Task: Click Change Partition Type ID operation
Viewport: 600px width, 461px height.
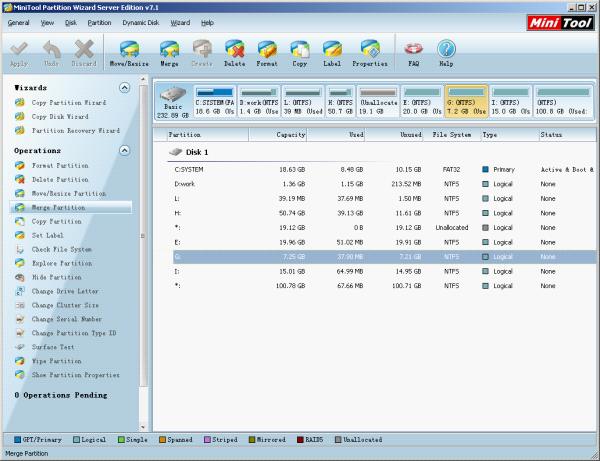Action: pos(74,333)
